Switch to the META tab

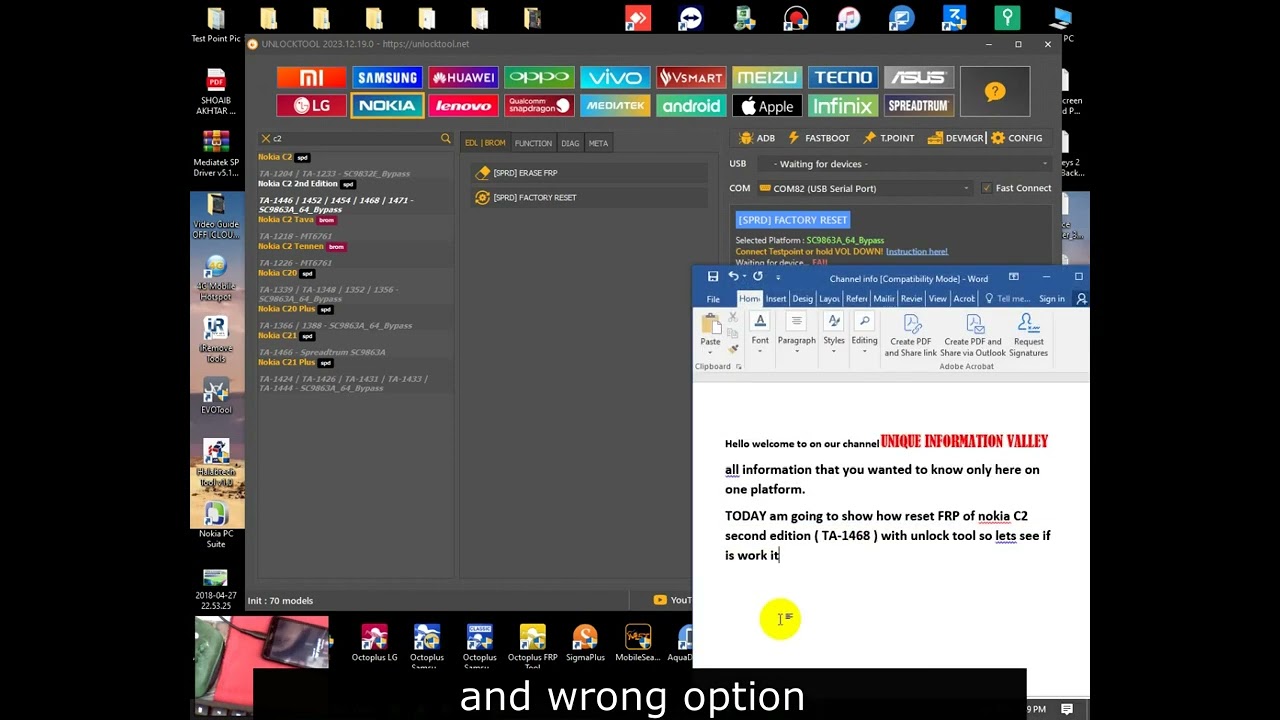click(598, 143)
